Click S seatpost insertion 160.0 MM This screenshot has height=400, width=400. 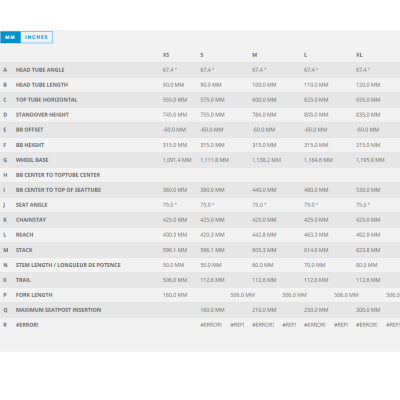tap(212, 310)
